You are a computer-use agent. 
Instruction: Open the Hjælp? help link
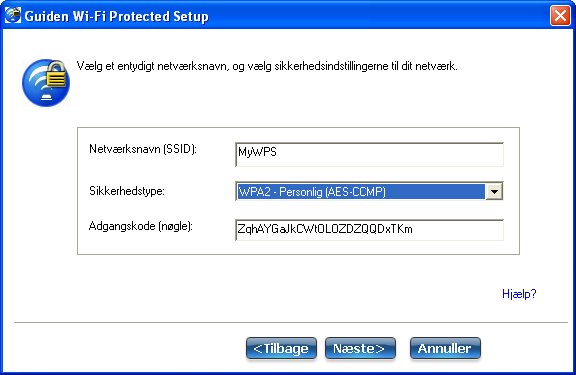(x=519, y=294)
